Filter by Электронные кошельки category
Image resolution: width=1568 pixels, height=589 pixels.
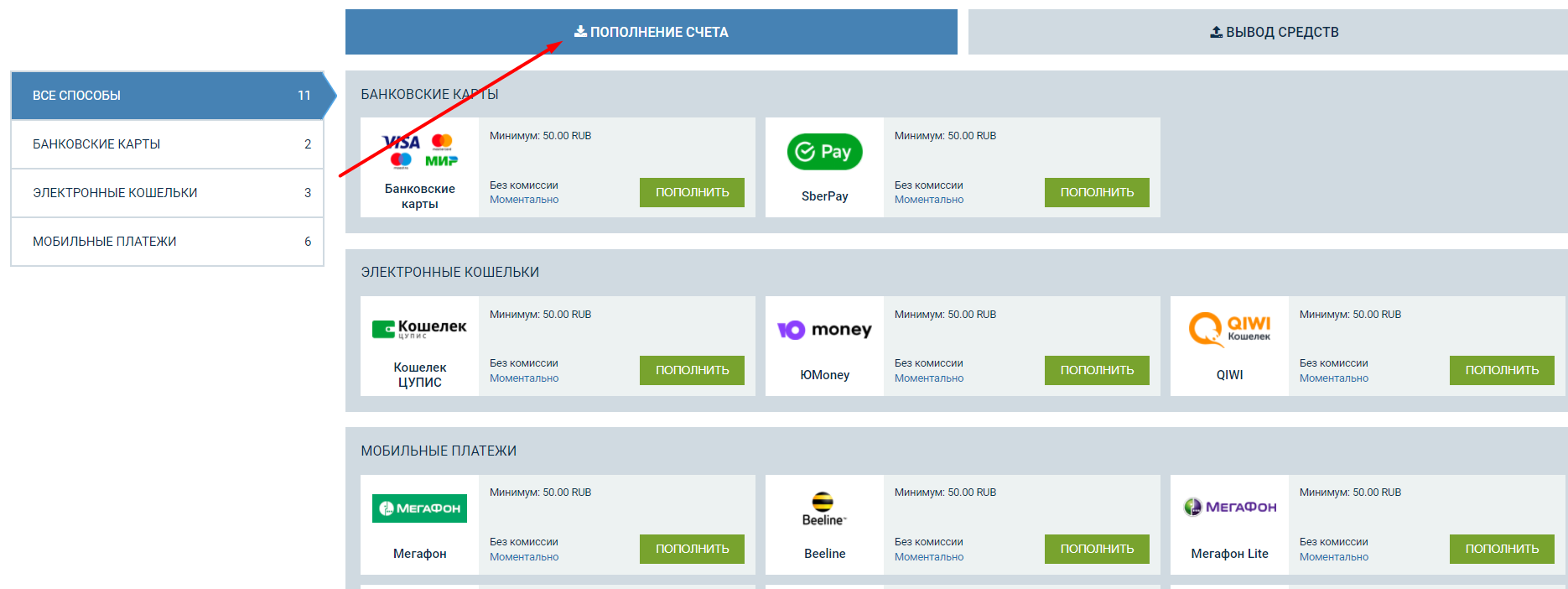tap(168, 193)
